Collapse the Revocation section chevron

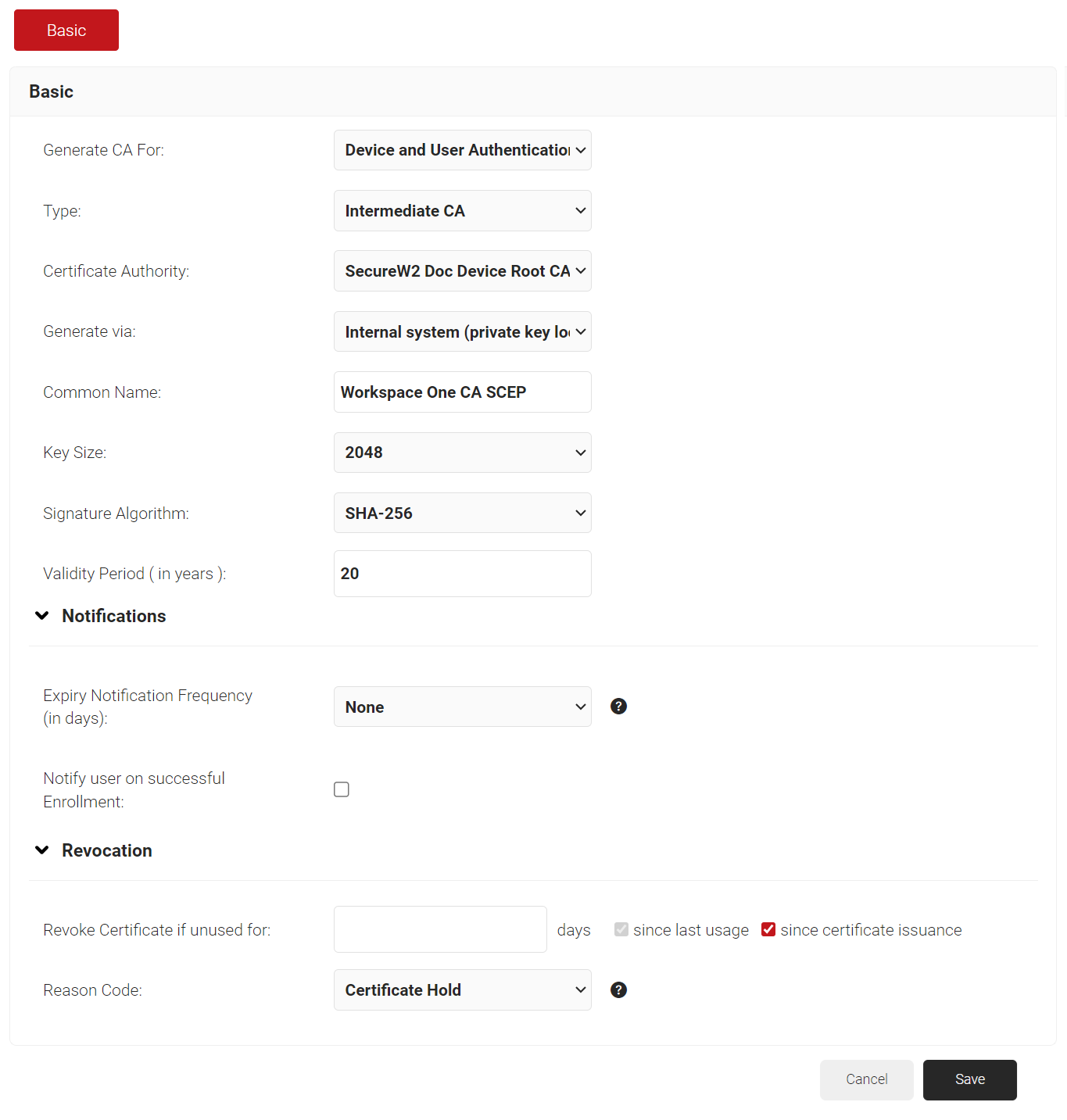click(42, 850)
